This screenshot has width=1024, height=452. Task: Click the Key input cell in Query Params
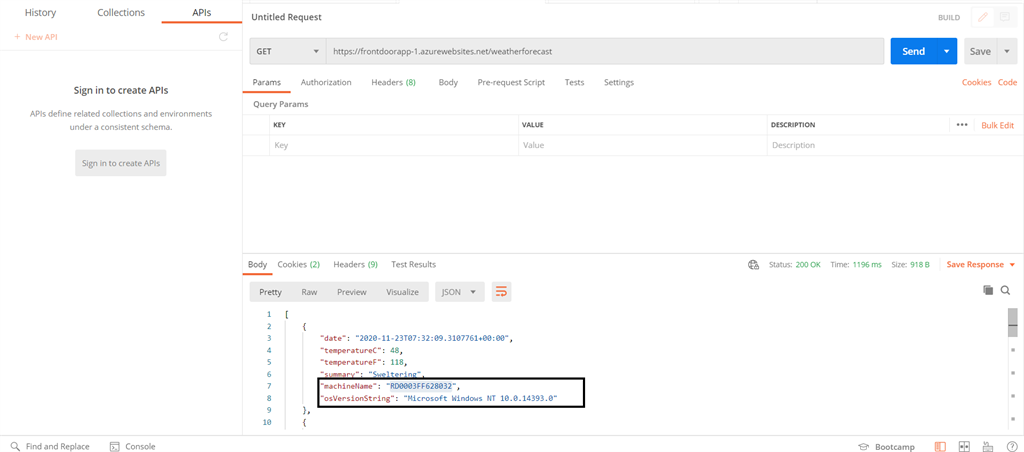point(394,145)
